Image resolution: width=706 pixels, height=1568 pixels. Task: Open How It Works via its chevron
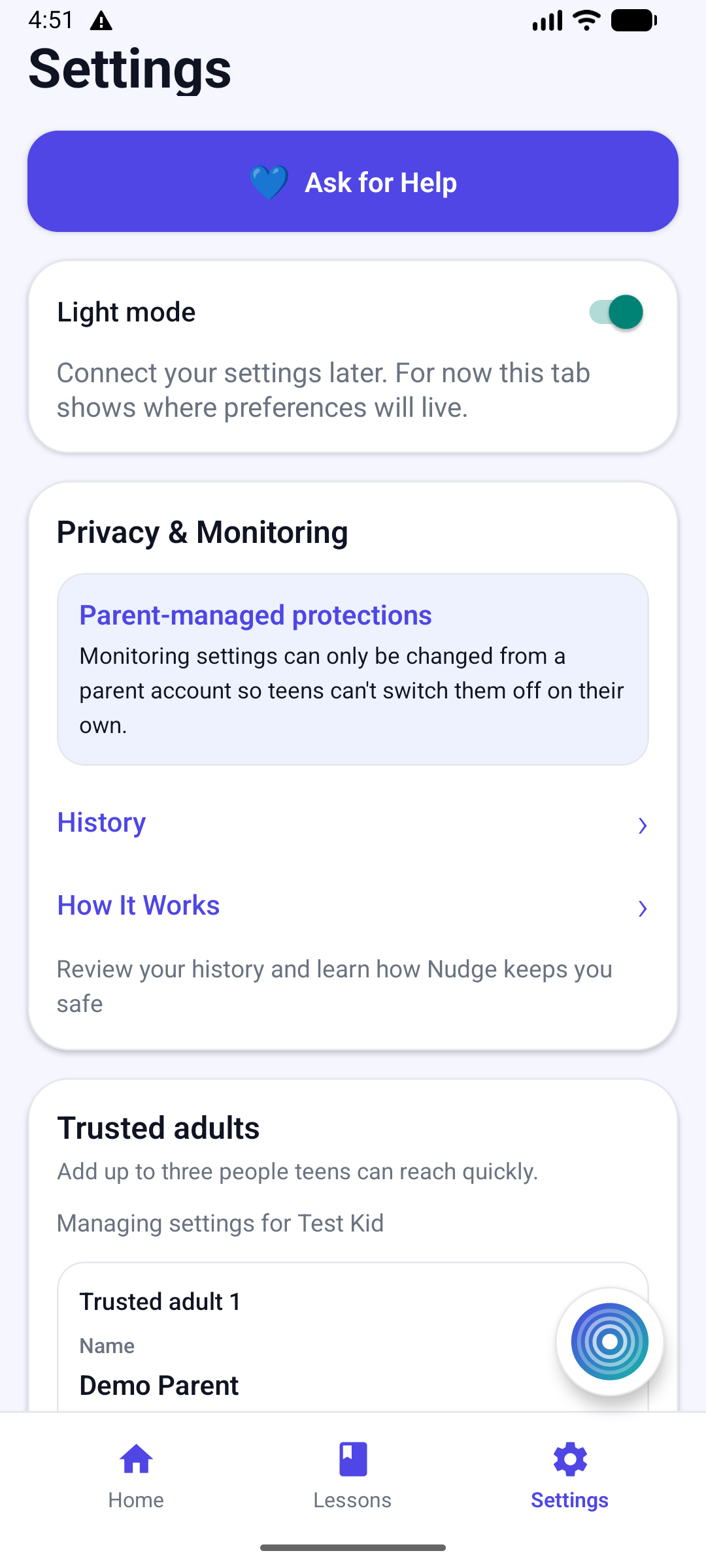[x=643, y=908]
